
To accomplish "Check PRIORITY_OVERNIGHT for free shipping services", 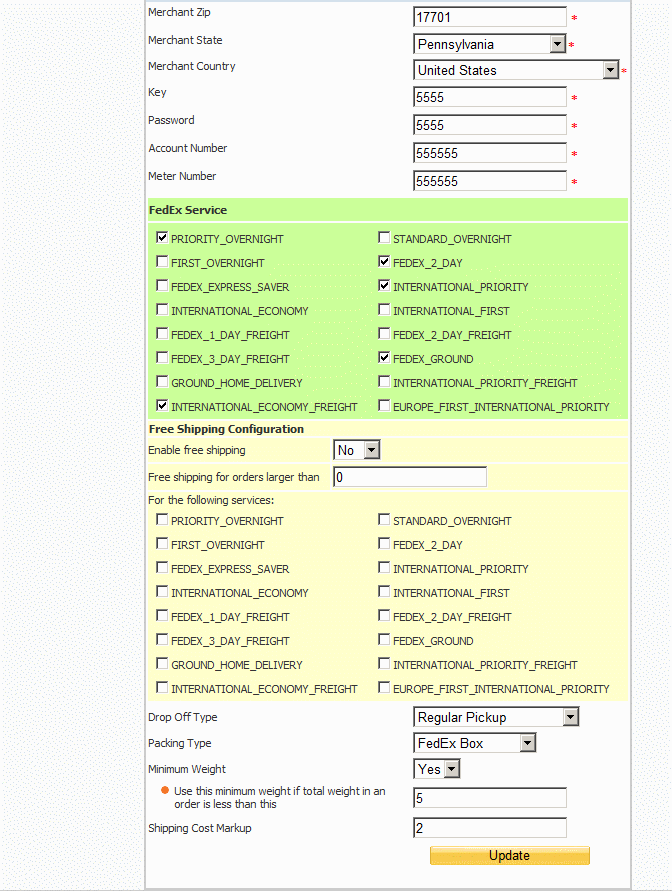I will (162, 519).
